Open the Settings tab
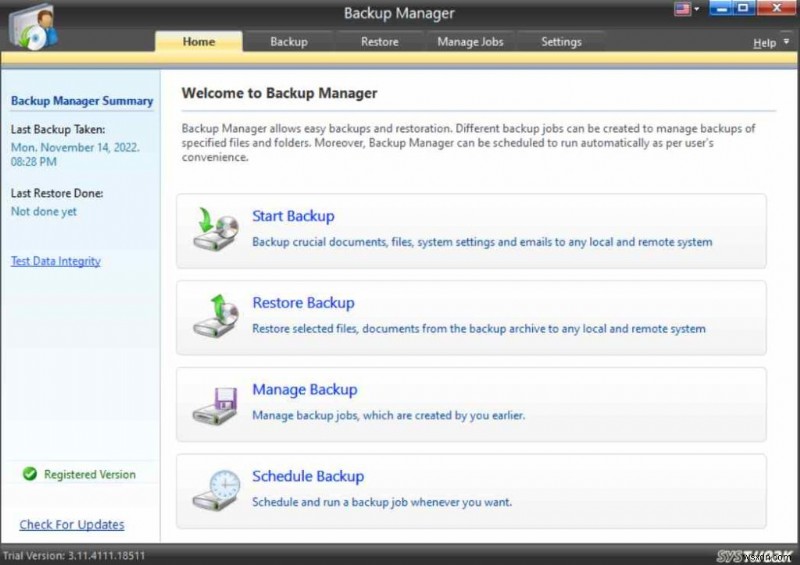 [x=561, y=42]
